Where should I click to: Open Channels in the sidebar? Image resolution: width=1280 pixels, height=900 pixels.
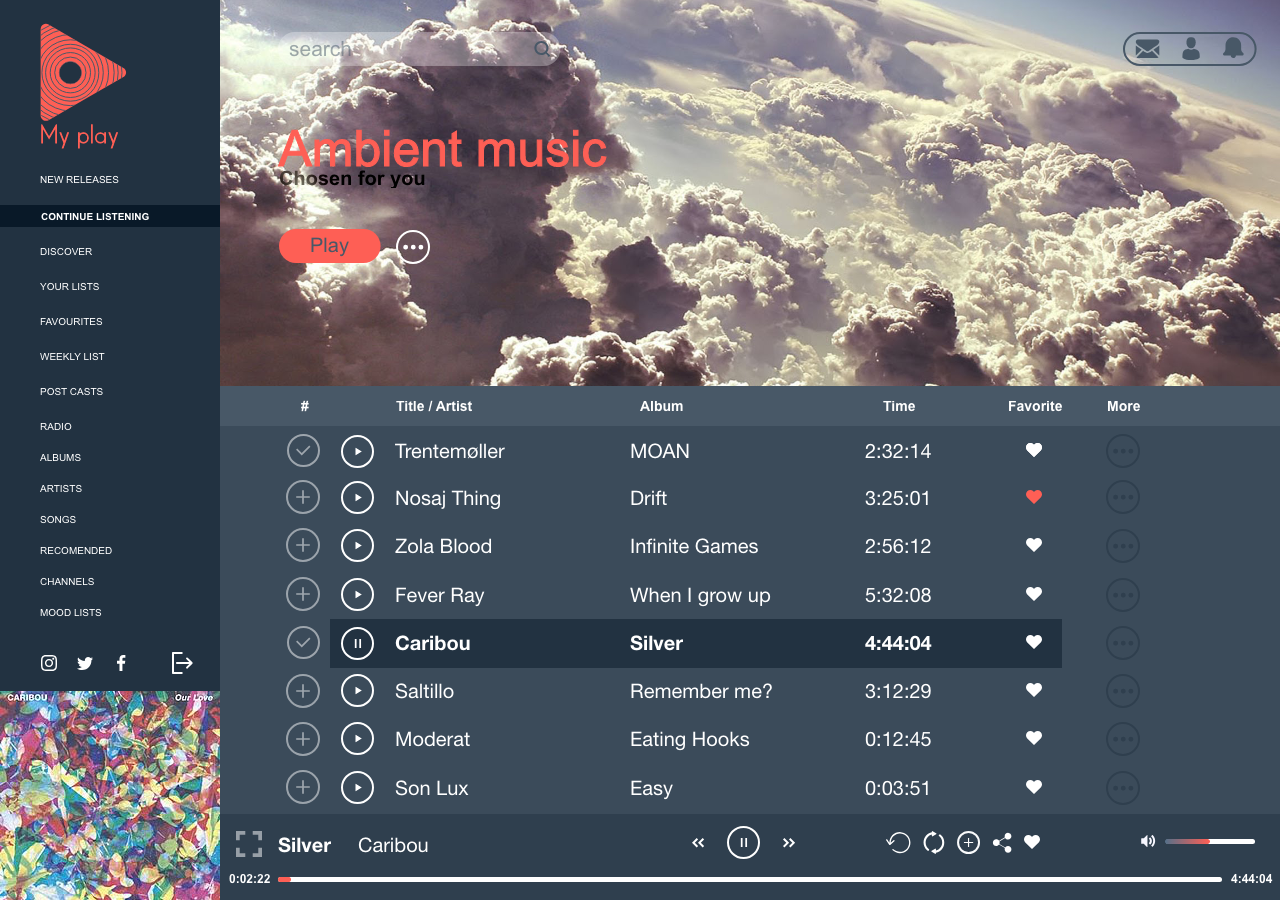tap(67, 582)
